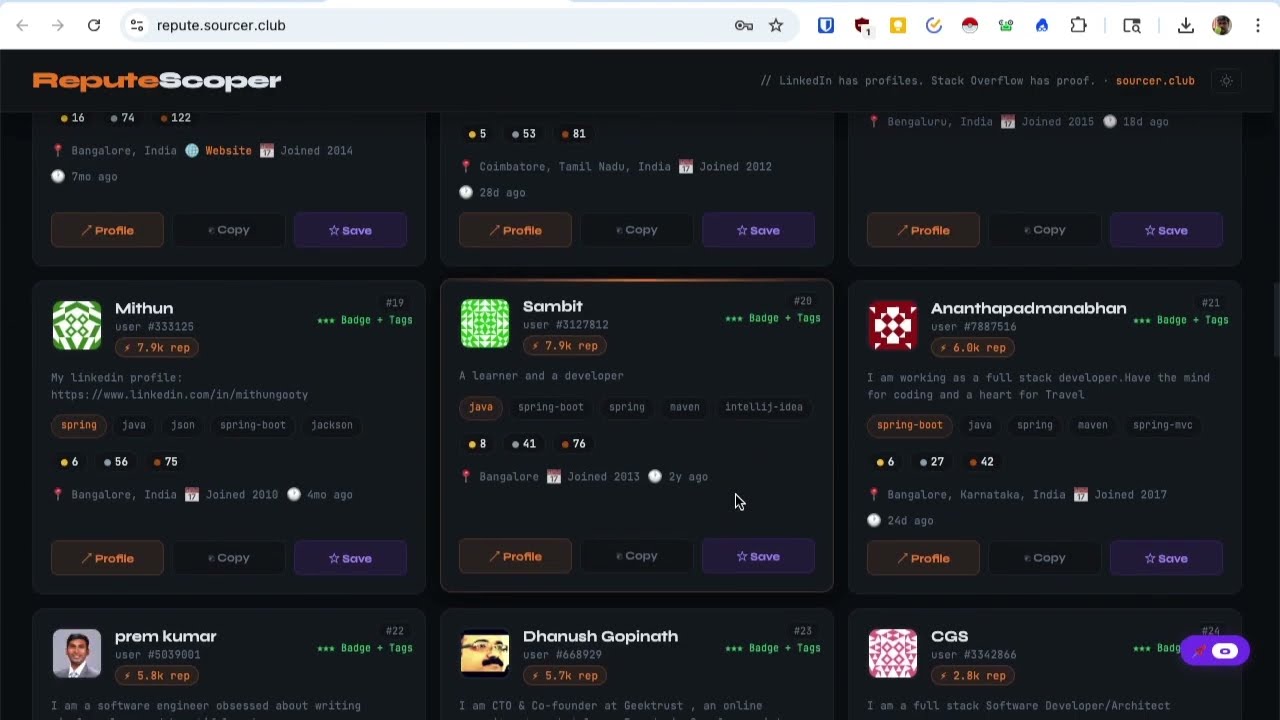Screen dimensions: 1280x720
Task: Open Chrome three-dot menu
Action: point(1258,25)
